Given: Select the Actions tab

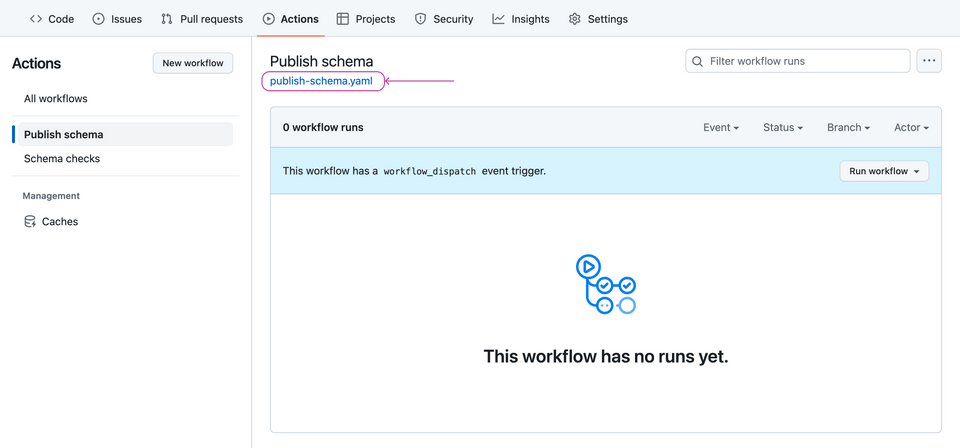Looking at the screenshot, I should [x=290, y=19].
